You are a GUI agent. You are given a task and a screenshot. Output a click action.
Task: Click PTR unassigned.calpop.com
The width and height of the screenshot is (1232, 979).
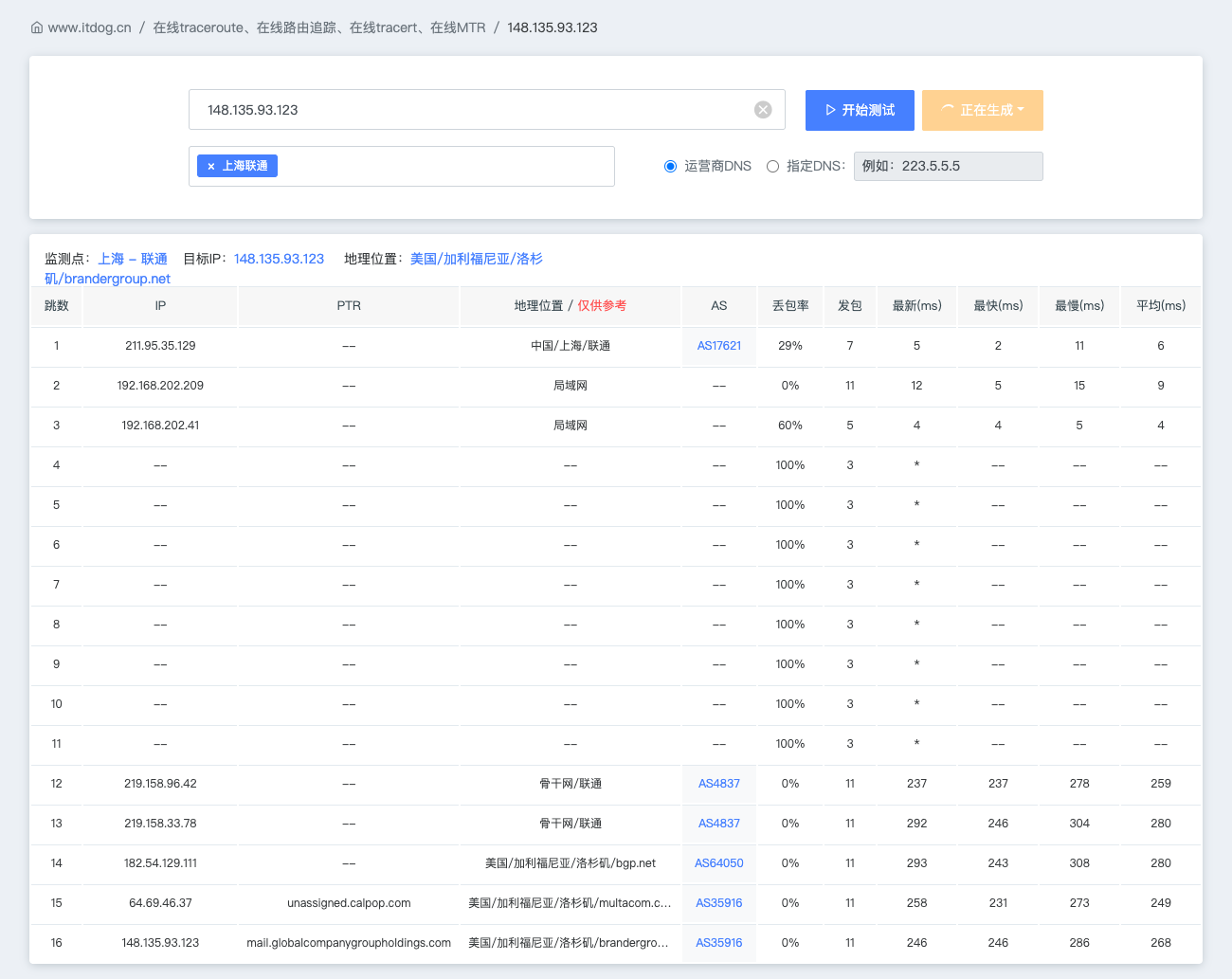(349, 903)
